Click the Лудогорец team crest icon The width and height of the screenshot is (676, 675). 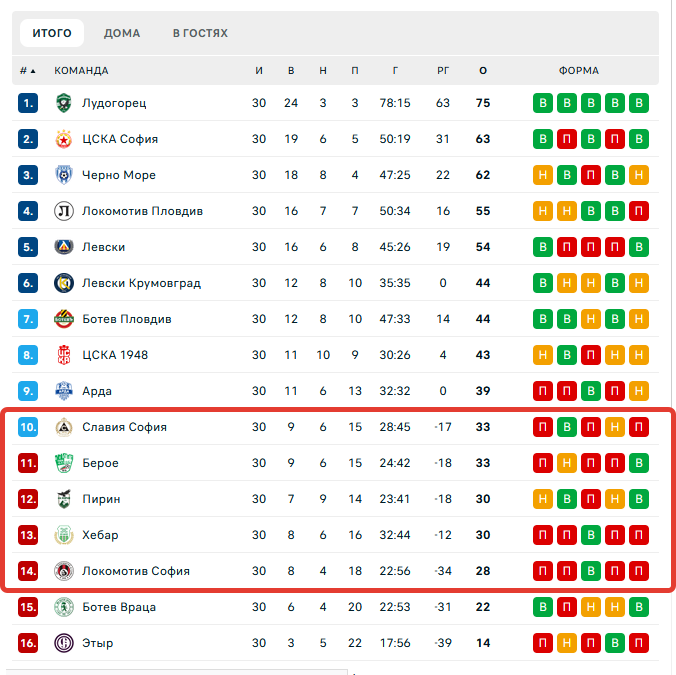63,103
